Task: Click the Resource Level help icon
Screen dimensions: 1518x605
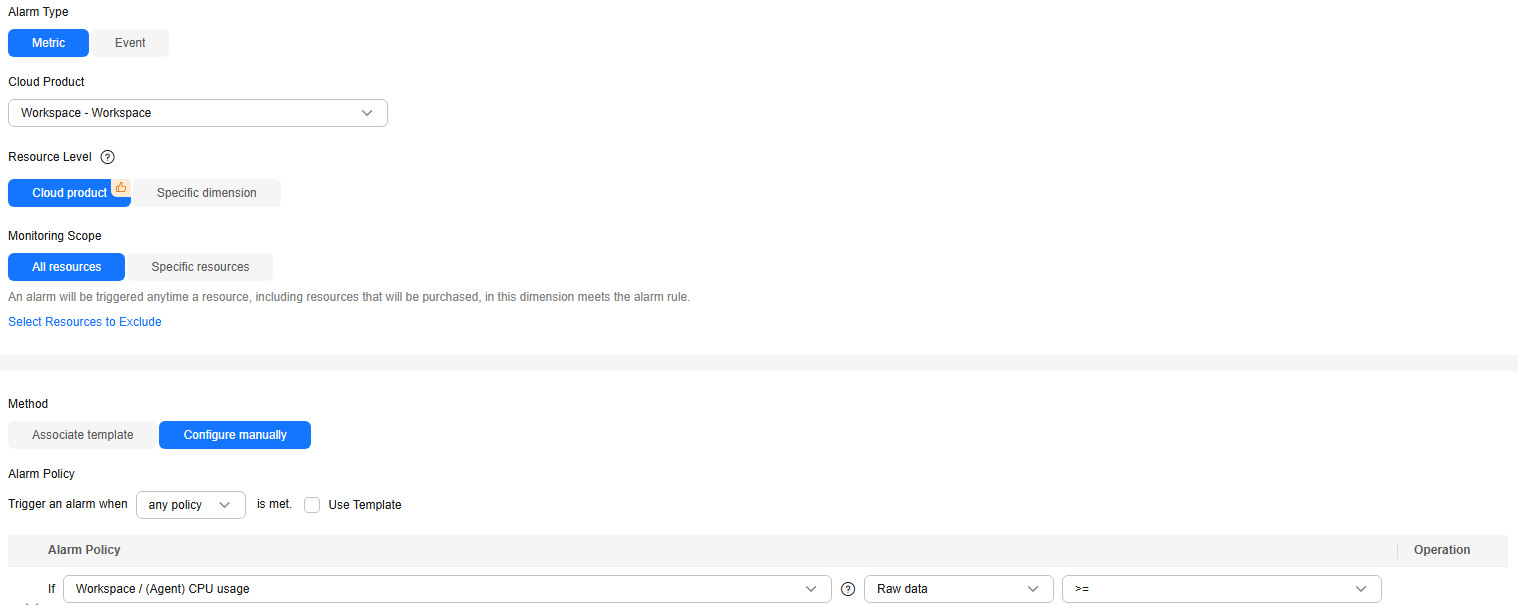Action: (x=108, y=157)
